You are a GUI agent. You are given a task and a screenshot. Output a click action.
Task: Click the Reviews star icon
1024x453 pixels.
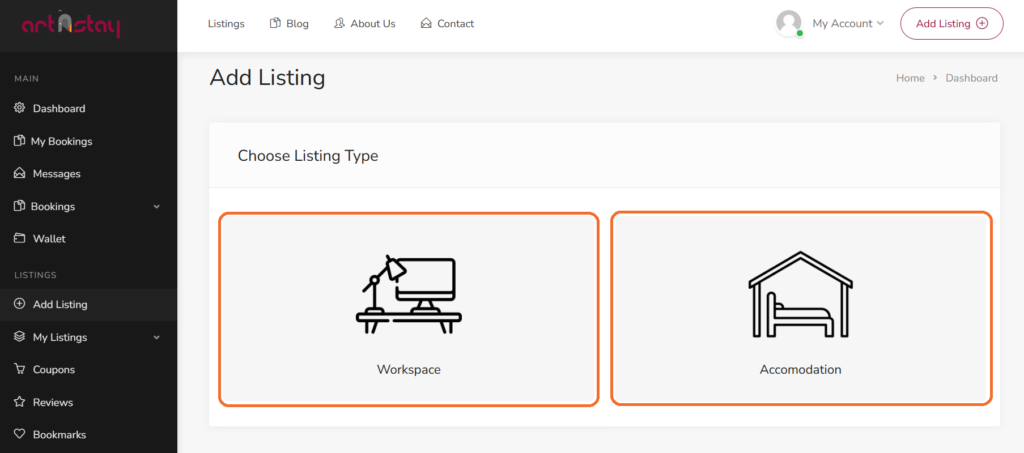point(19,402)
